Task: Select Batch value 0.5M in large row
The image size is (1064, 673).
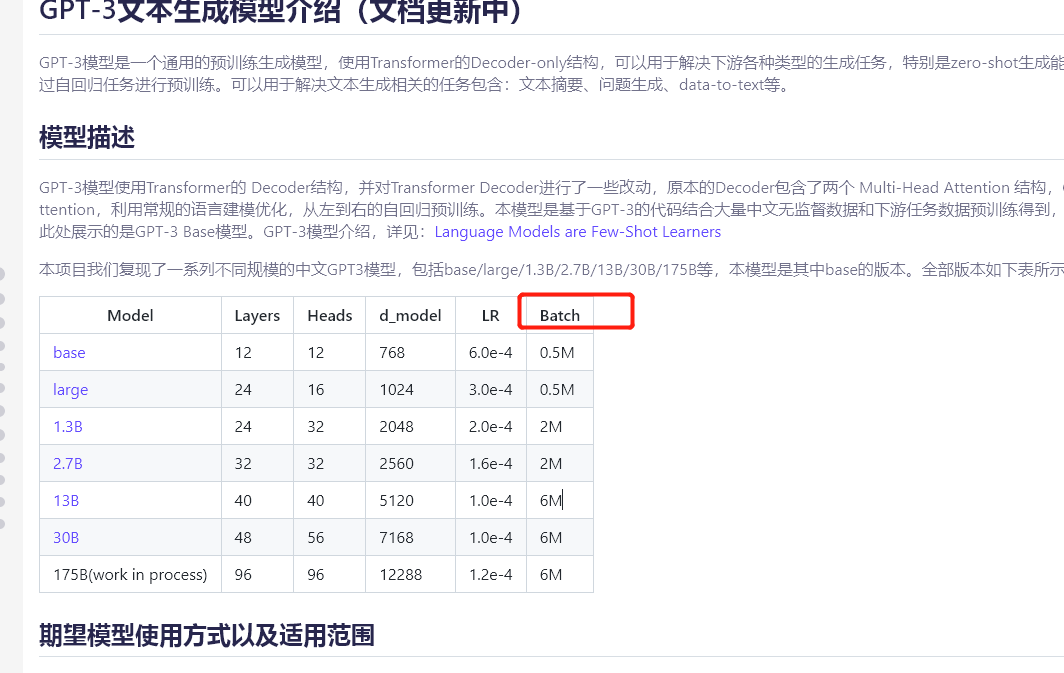Action: 557,390
